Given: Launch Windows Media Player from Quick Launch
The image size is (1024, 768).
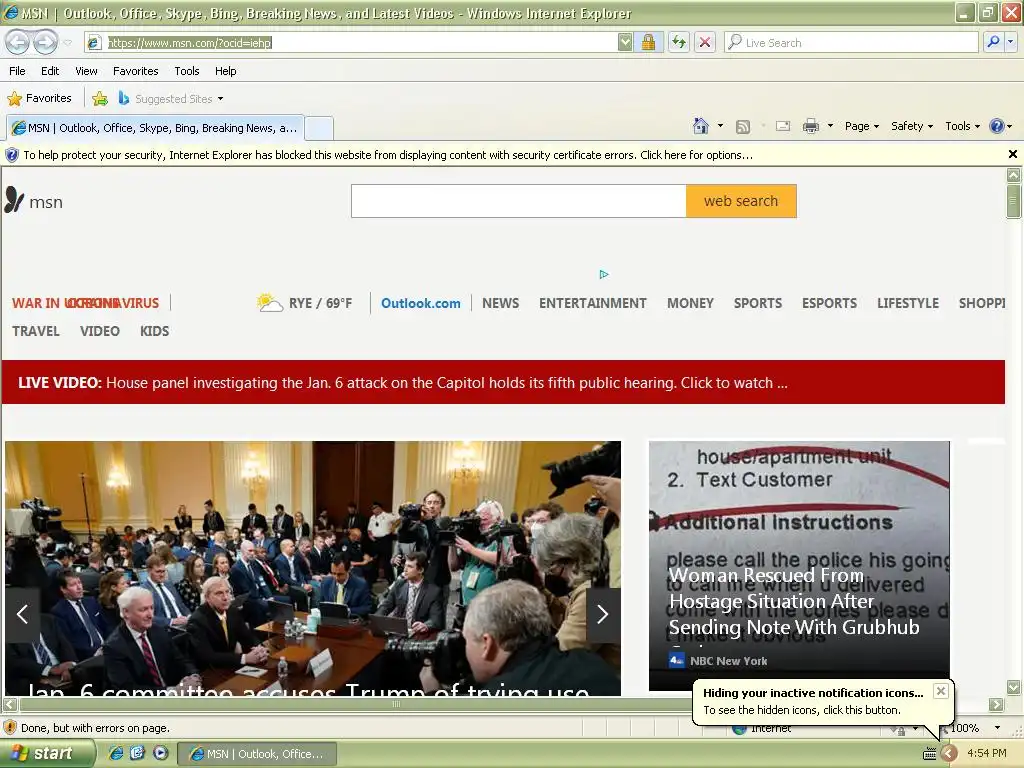Looking at the screenshot, I should tap(160, 753).
